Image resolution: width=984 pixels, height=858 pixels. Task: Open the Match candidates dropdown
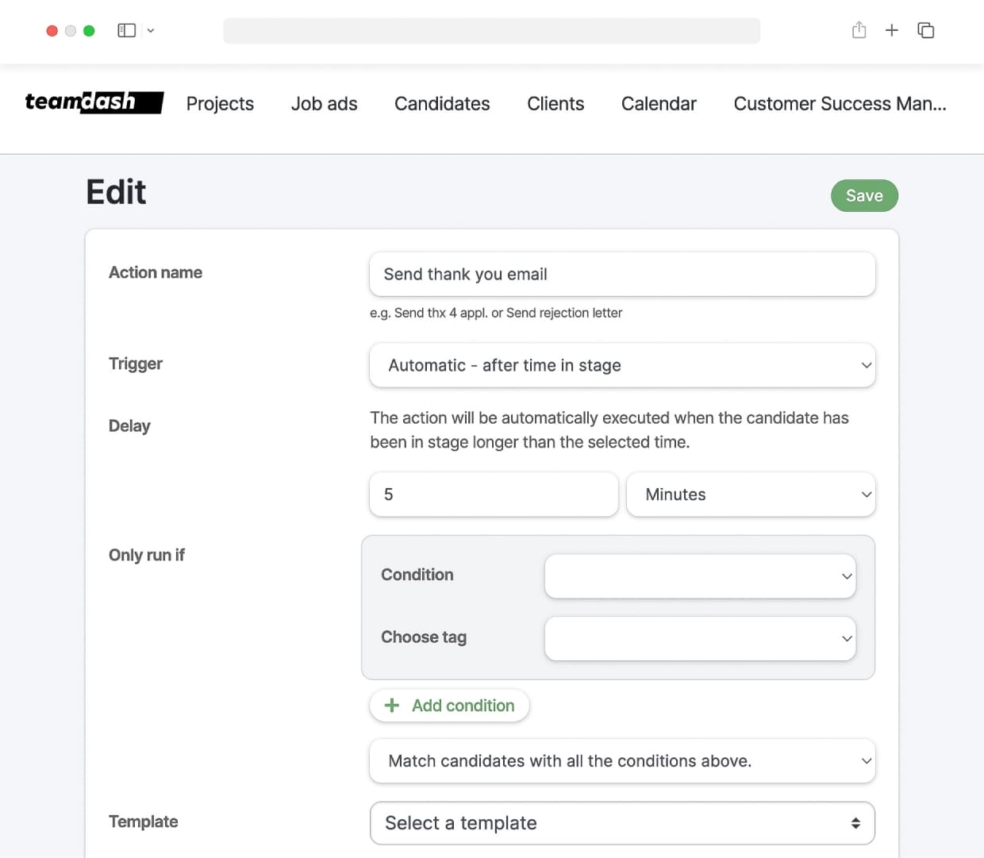point(622,761)
